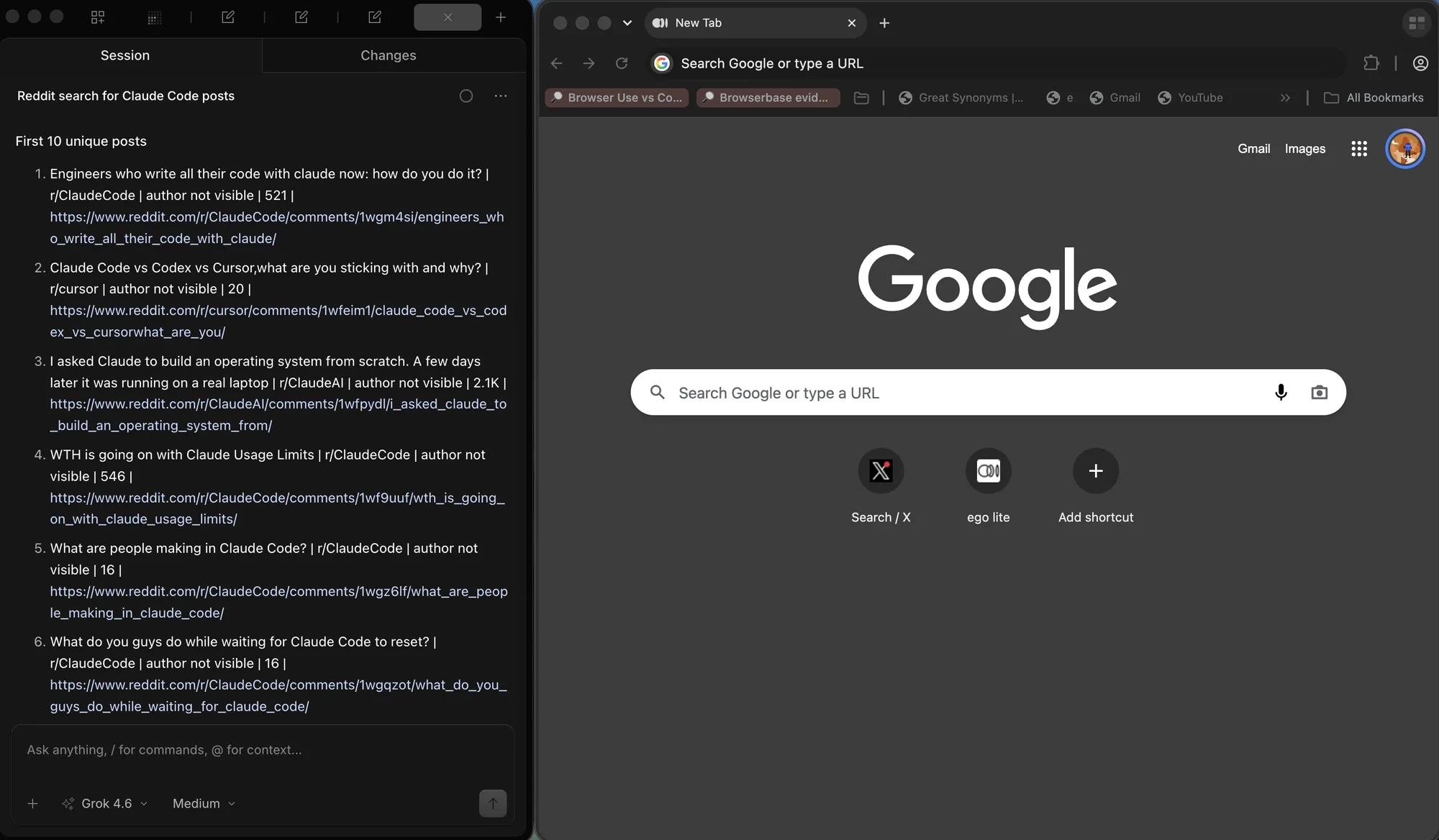Open the 'Browserbase evid...' bookmark
The width and height of the screenshot is (1439, 840).
pyautogui.click(x=768, y=98)
